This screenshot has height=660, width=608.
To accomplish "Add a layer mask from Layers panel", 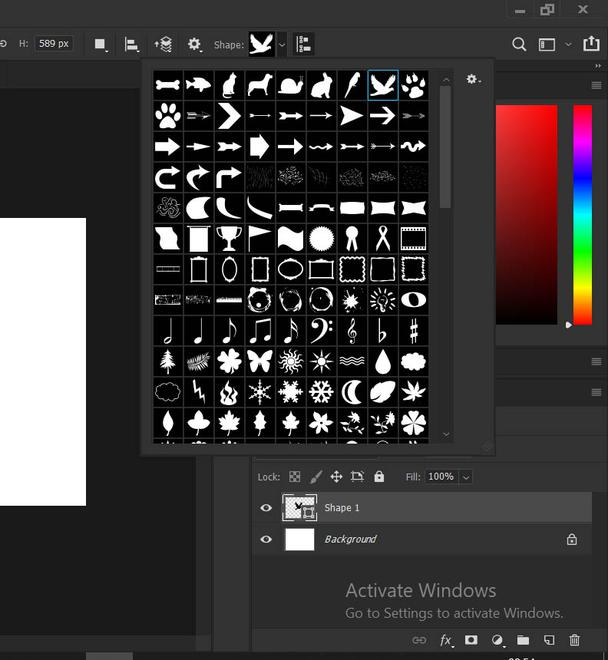I will click(471, 640).
